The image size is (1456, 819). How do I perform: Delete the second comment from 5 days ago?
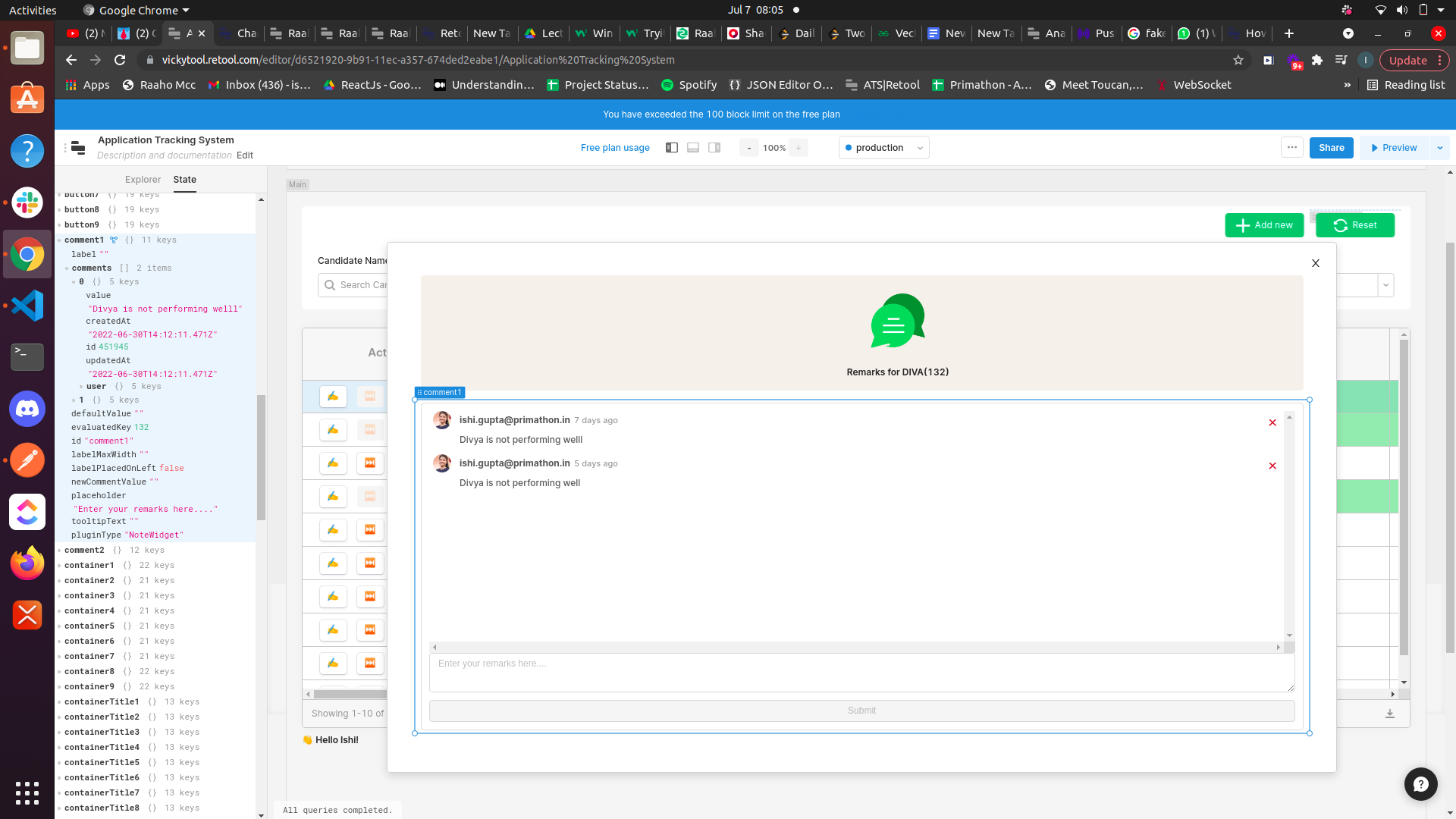tap(1272, 466)
